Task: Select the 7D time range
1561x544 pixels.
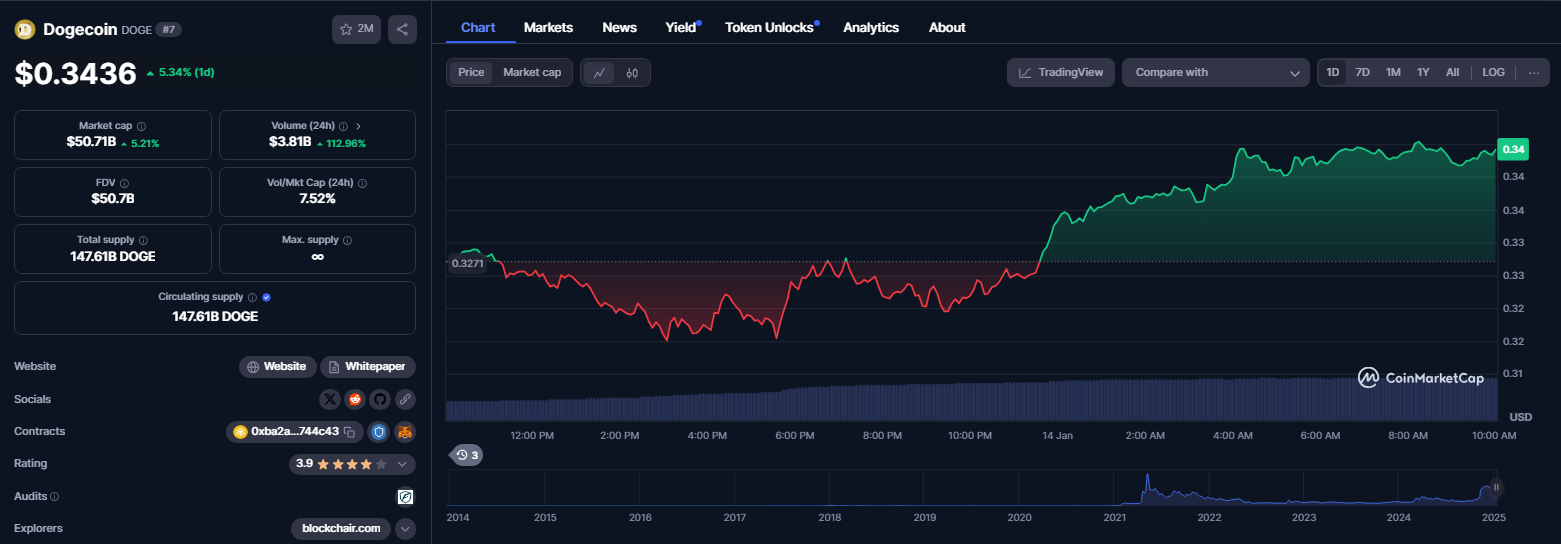Action: coord(1362,72)
